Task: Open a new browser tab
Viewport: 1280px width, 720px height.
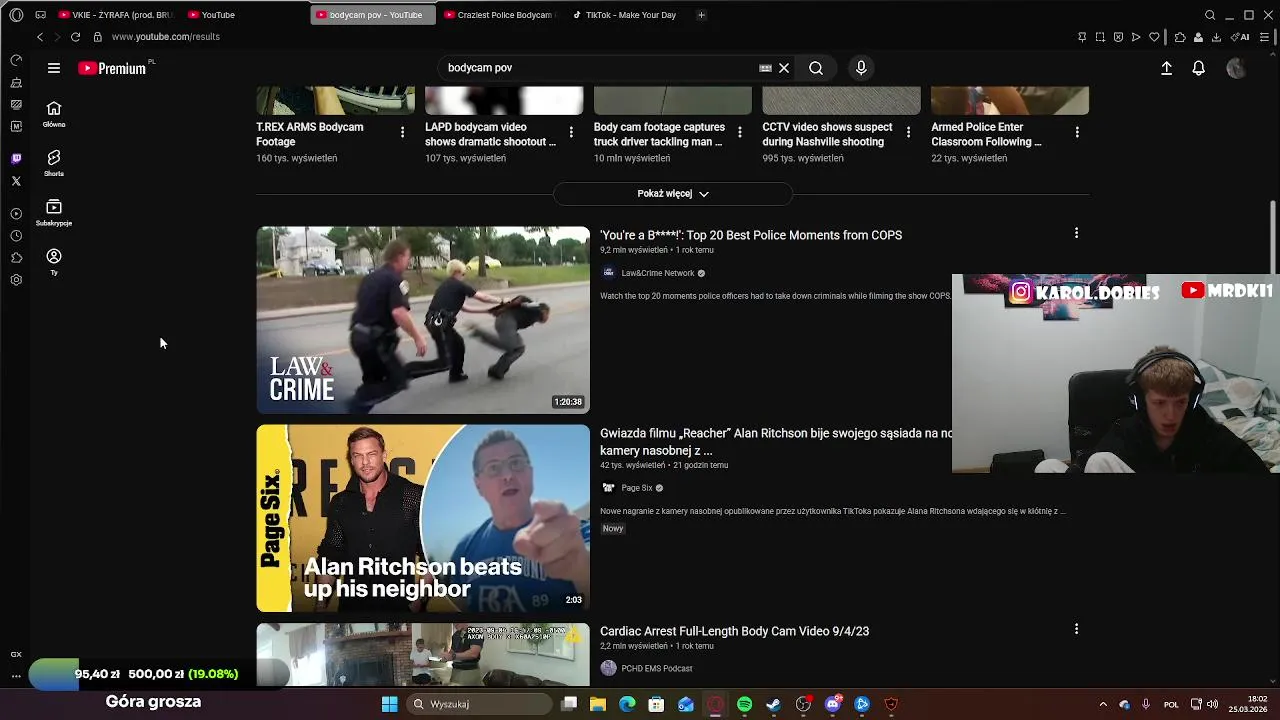Action: 701,15
